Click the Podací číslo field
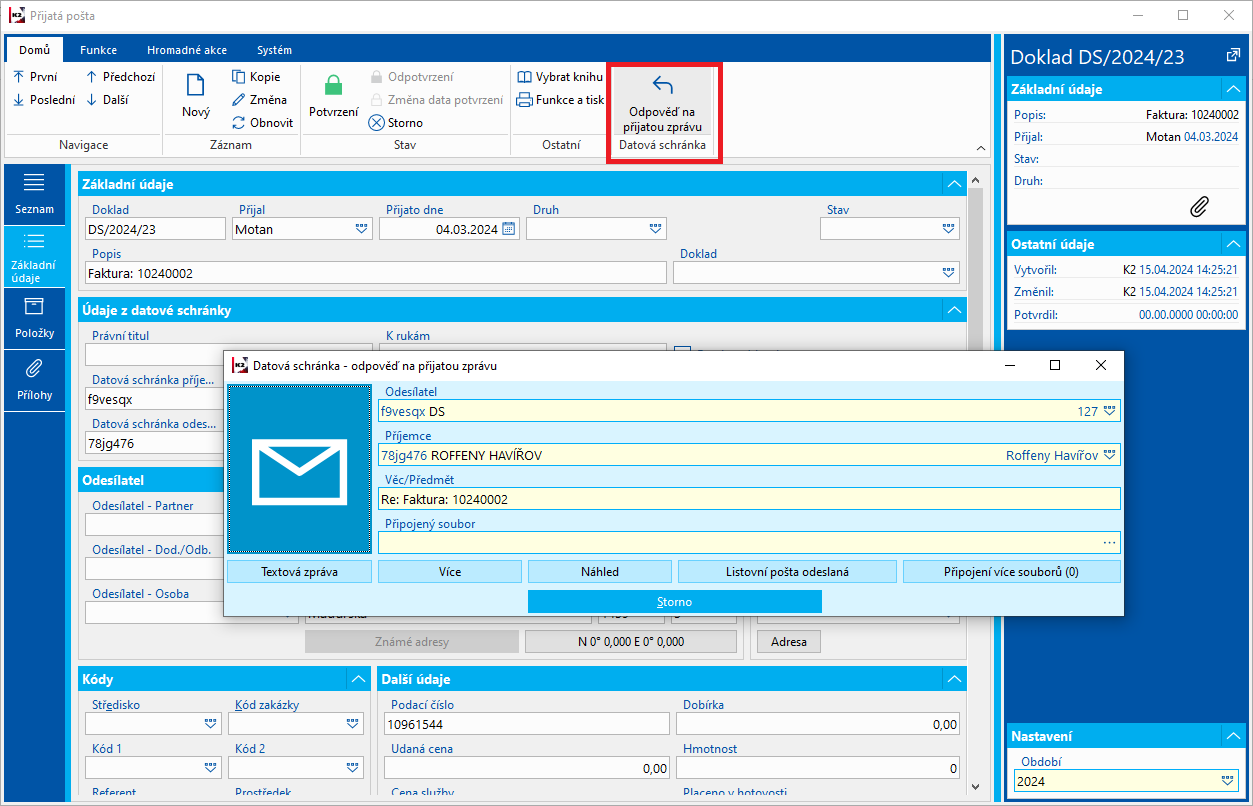Viewport: 1253px width, 806px height. (x=526, y=724)
